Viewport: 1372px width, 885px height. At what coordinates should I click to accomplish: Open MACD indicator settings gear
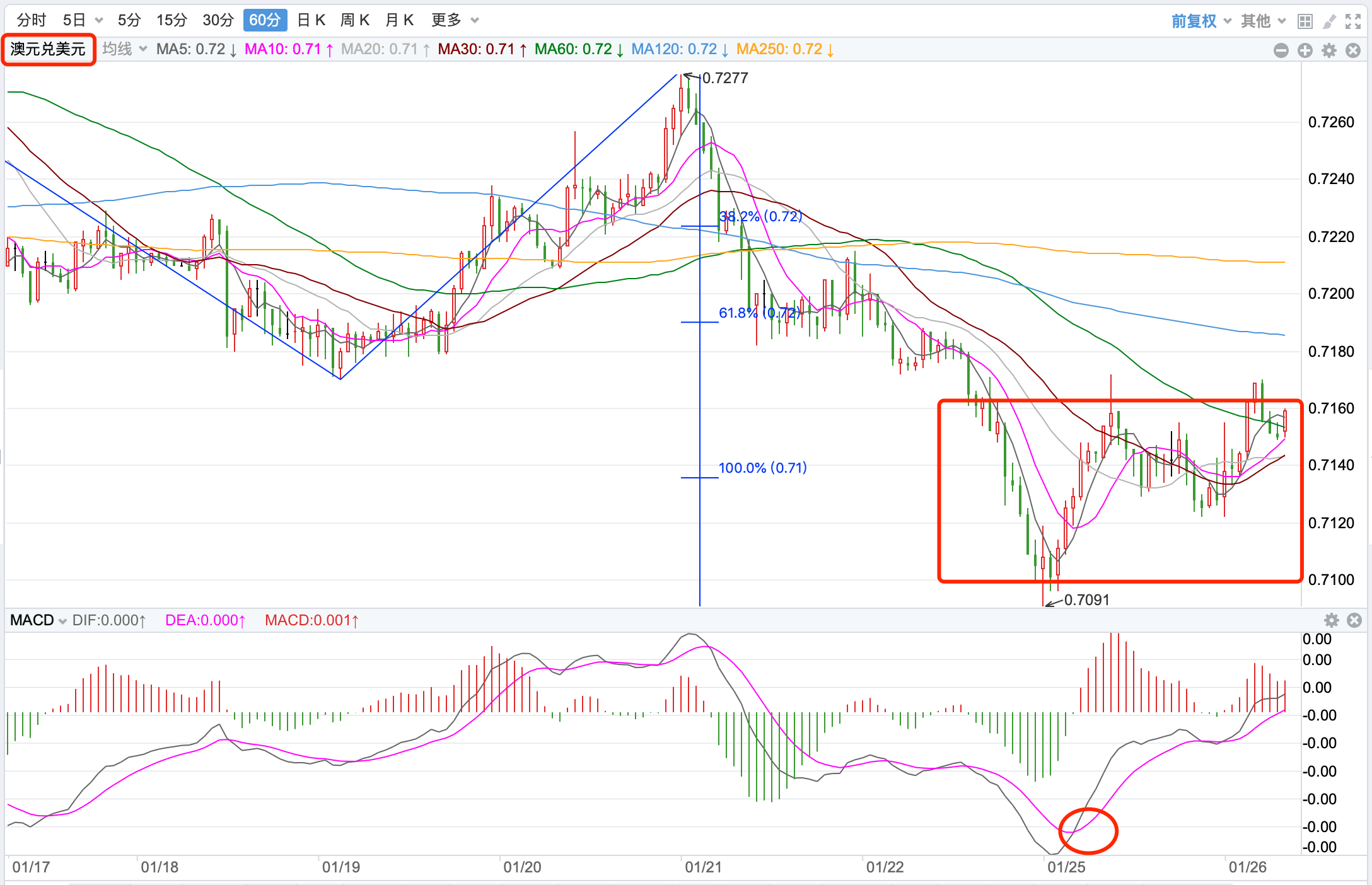(1331, 620)
